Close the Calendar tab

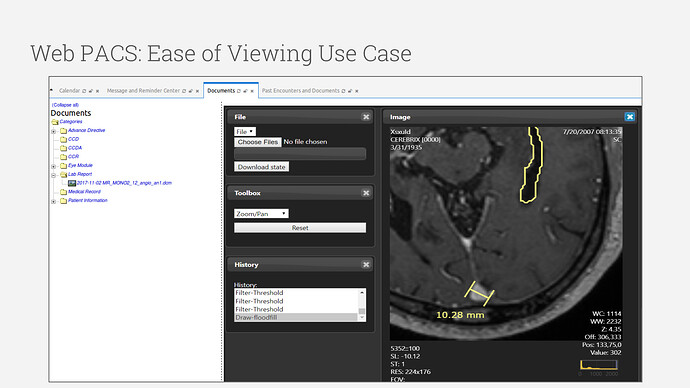click(97, 91)
